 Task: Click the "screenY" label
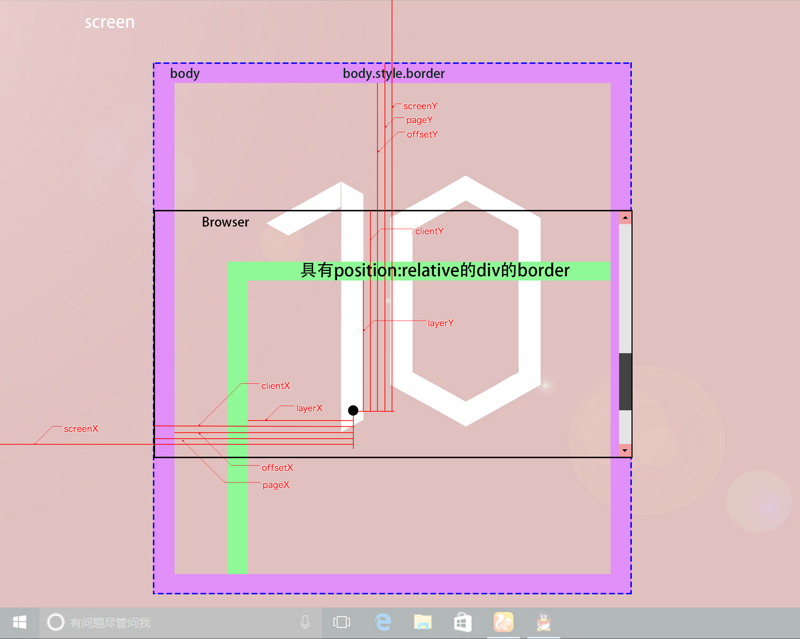pos(420,106)
